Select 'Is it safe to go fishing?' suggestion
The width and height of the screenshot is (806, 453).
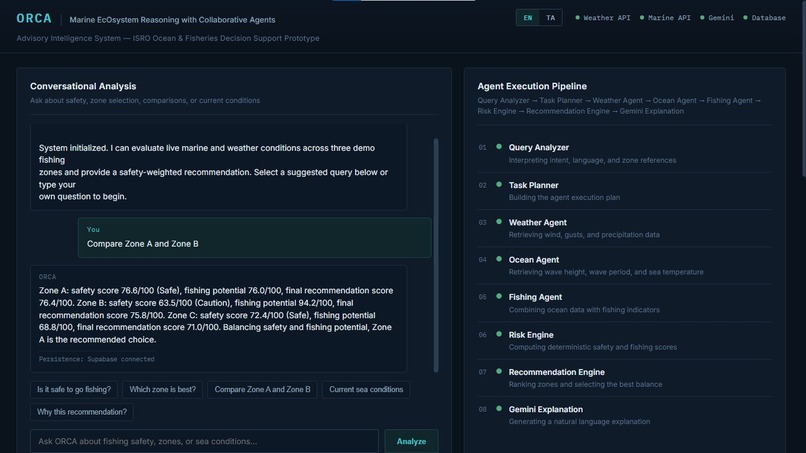74,390
